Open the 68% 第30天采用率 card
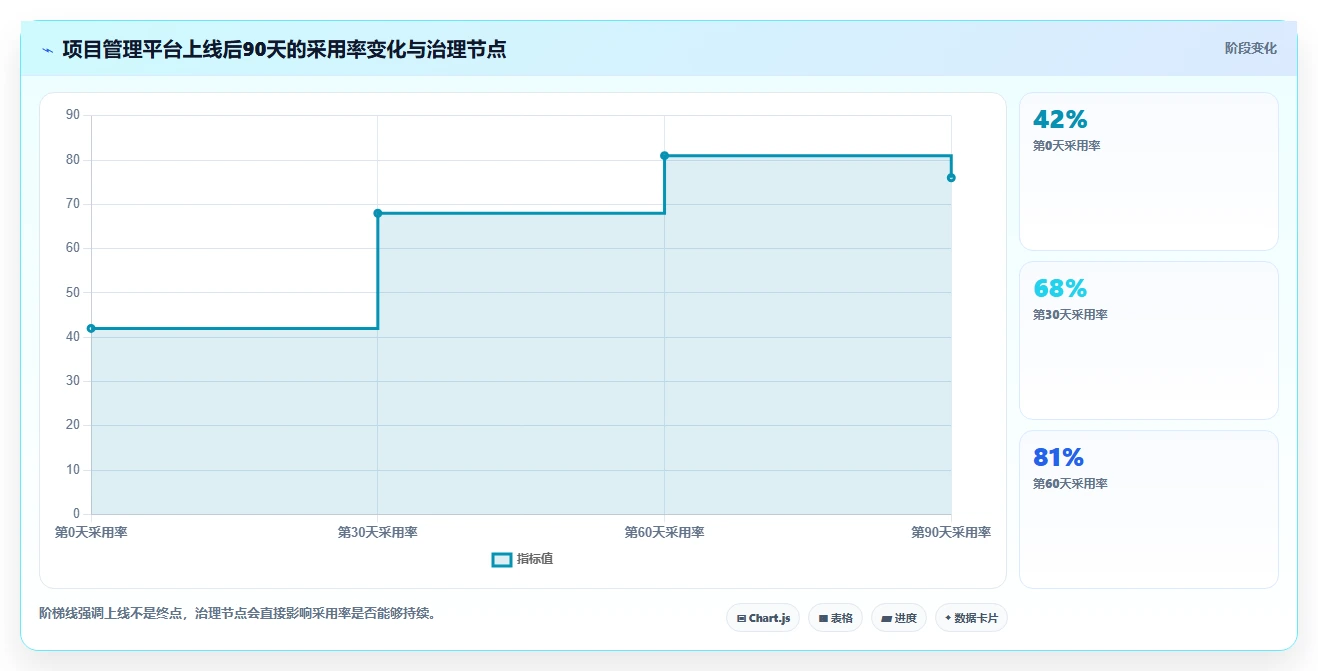The width and height of the screenshot is (1318, 671). pos(1148,340)
